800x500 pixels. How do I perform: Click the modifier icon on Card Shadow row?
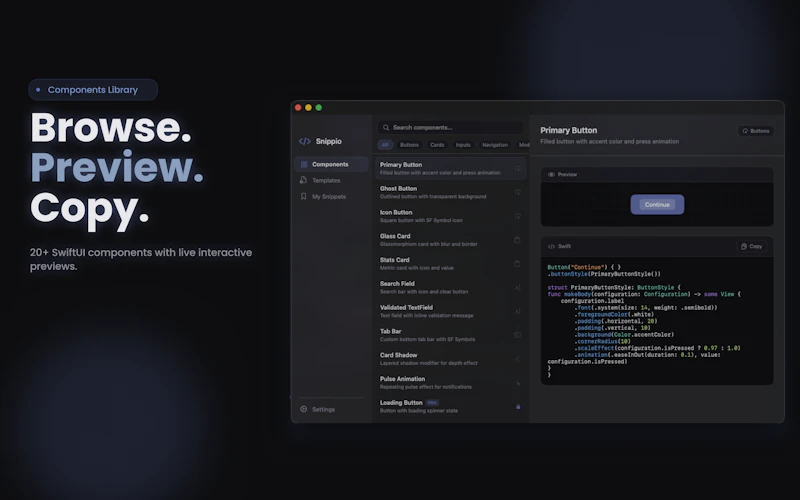click(517, 359)
